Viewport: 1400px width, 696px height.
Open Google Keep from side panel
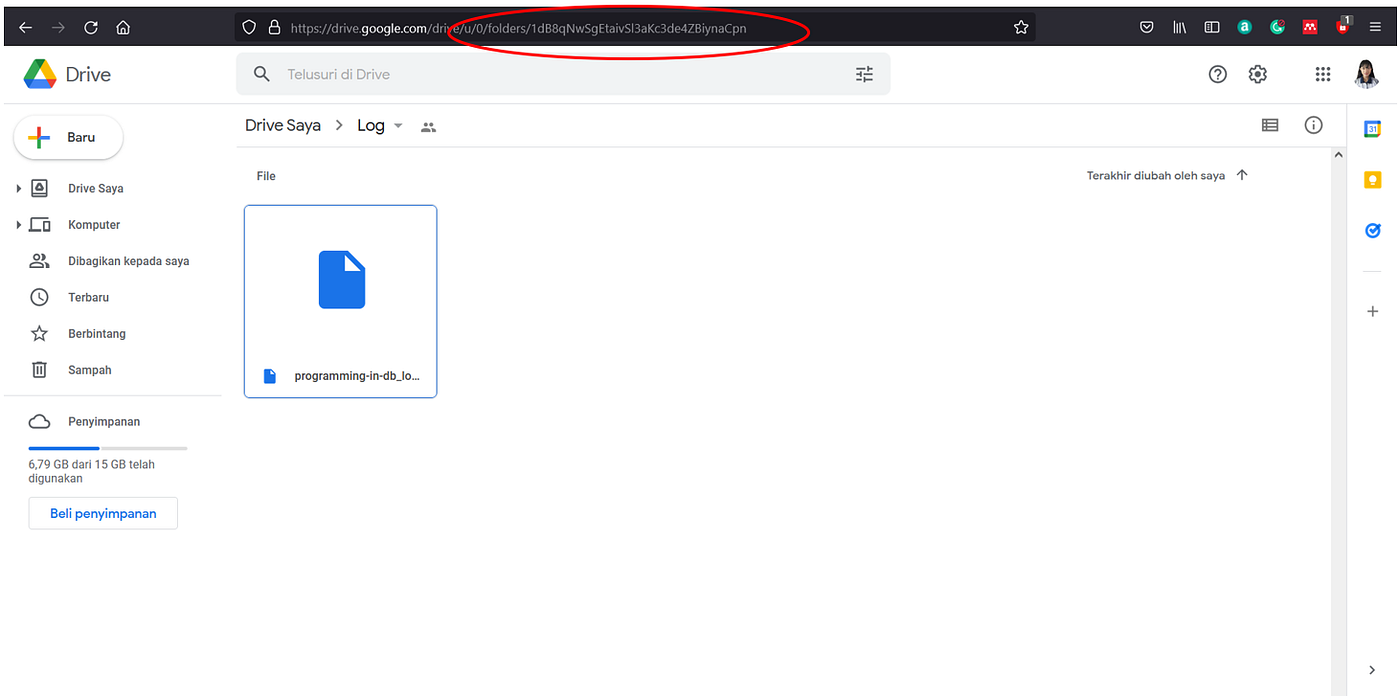[x=1372, y=179]
